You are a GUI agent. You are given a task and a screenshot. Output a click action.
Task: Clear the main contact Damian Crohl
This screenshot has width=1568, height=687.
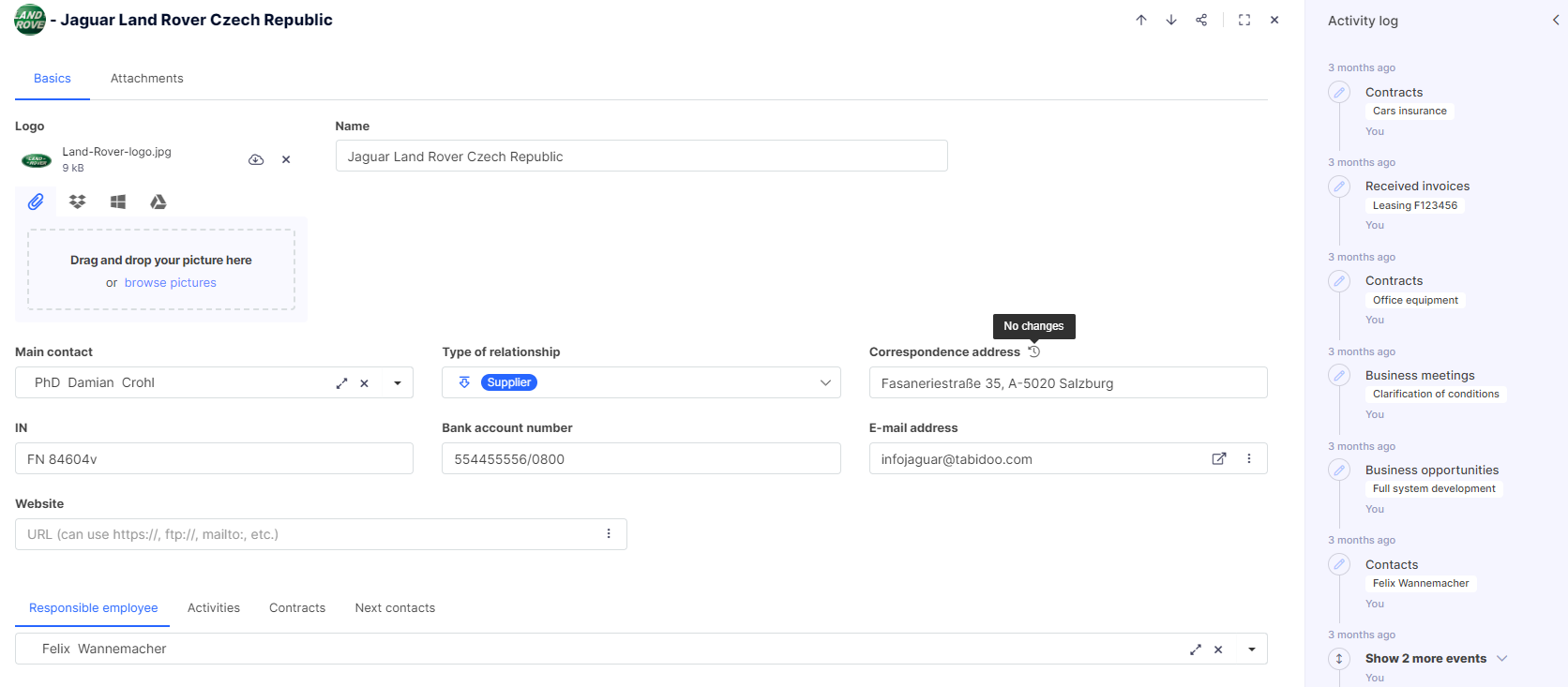(x=365, y=383)
